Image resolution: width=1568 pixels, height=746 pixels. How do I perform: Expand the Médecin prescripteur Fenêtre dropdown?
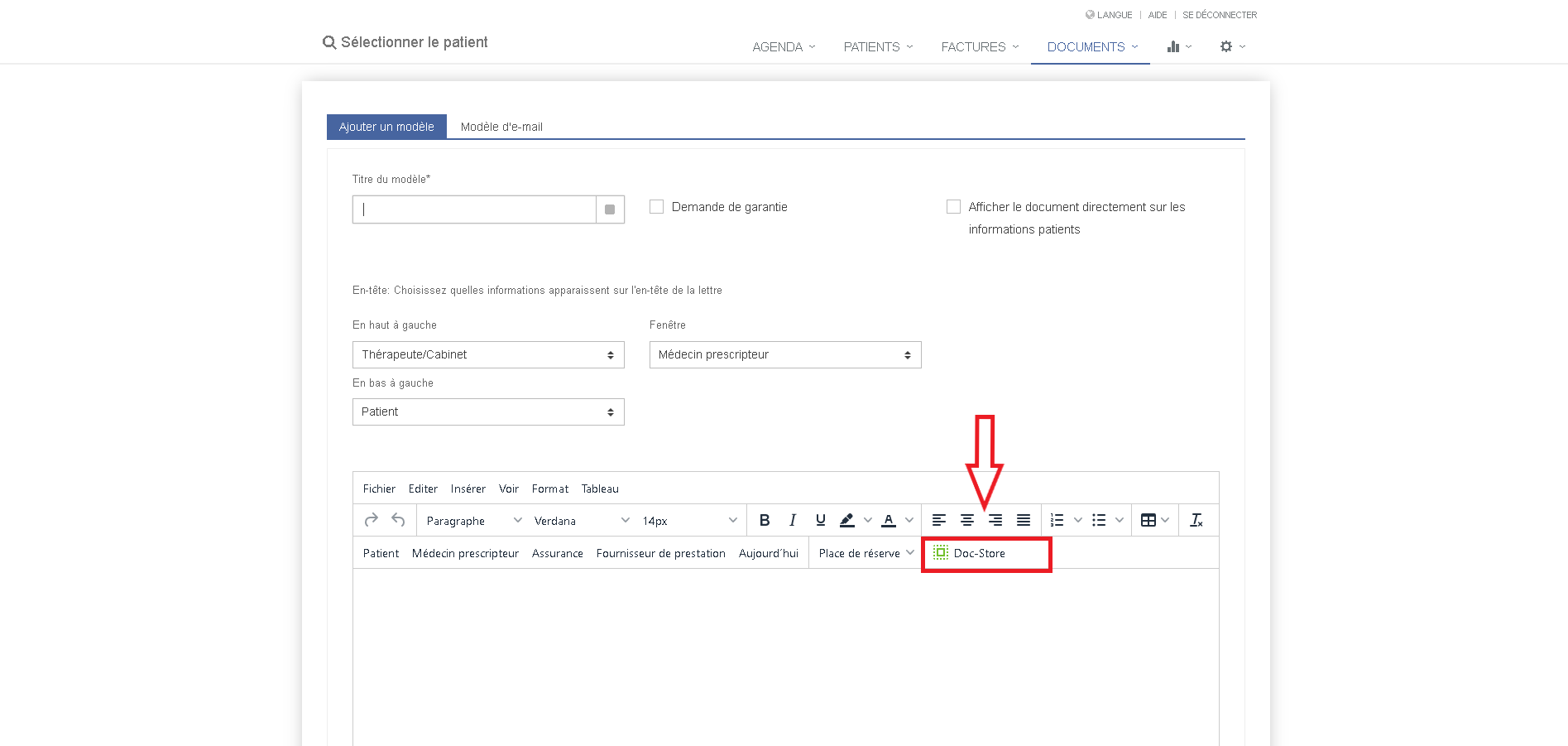784,354
